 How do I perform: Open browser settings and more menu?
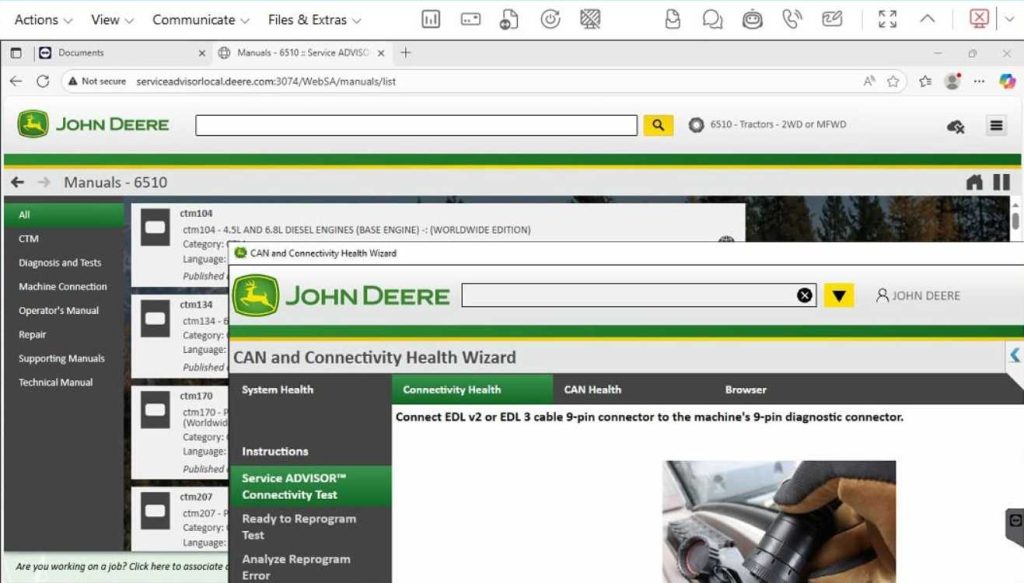pyautogui.click(x=979, y=82)
